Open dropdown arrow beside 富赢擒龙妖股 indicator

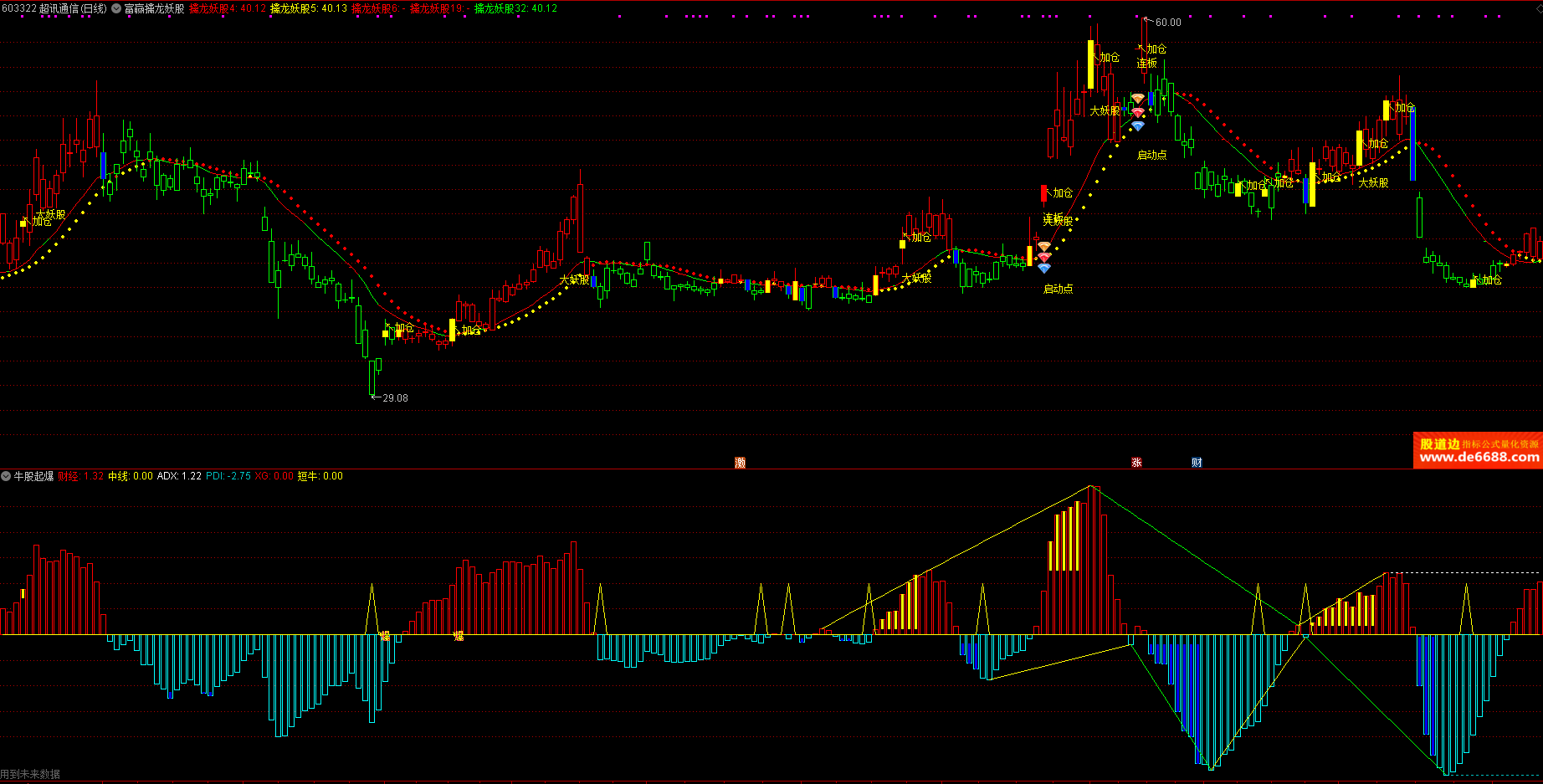click(x=116, y=8)
